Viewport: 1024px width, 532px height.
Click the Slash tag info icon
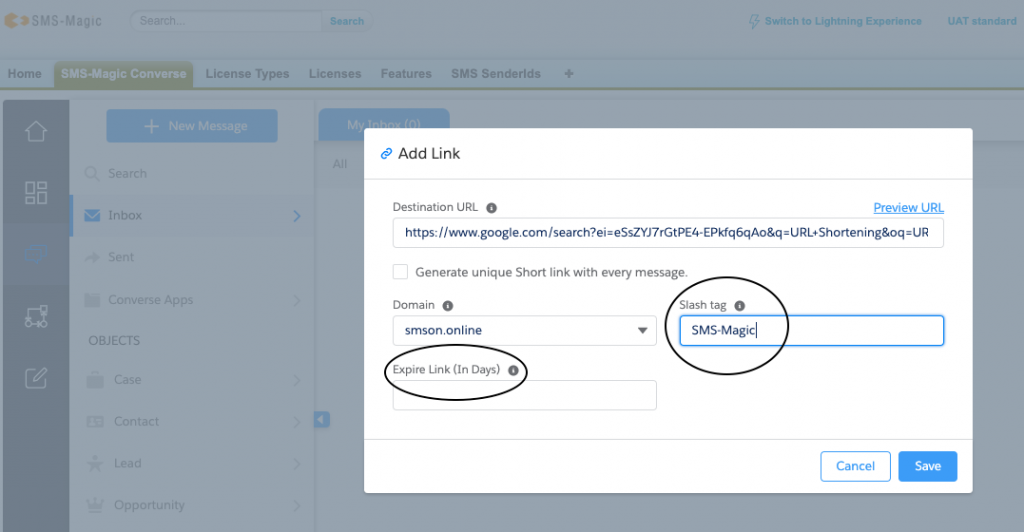739,305
